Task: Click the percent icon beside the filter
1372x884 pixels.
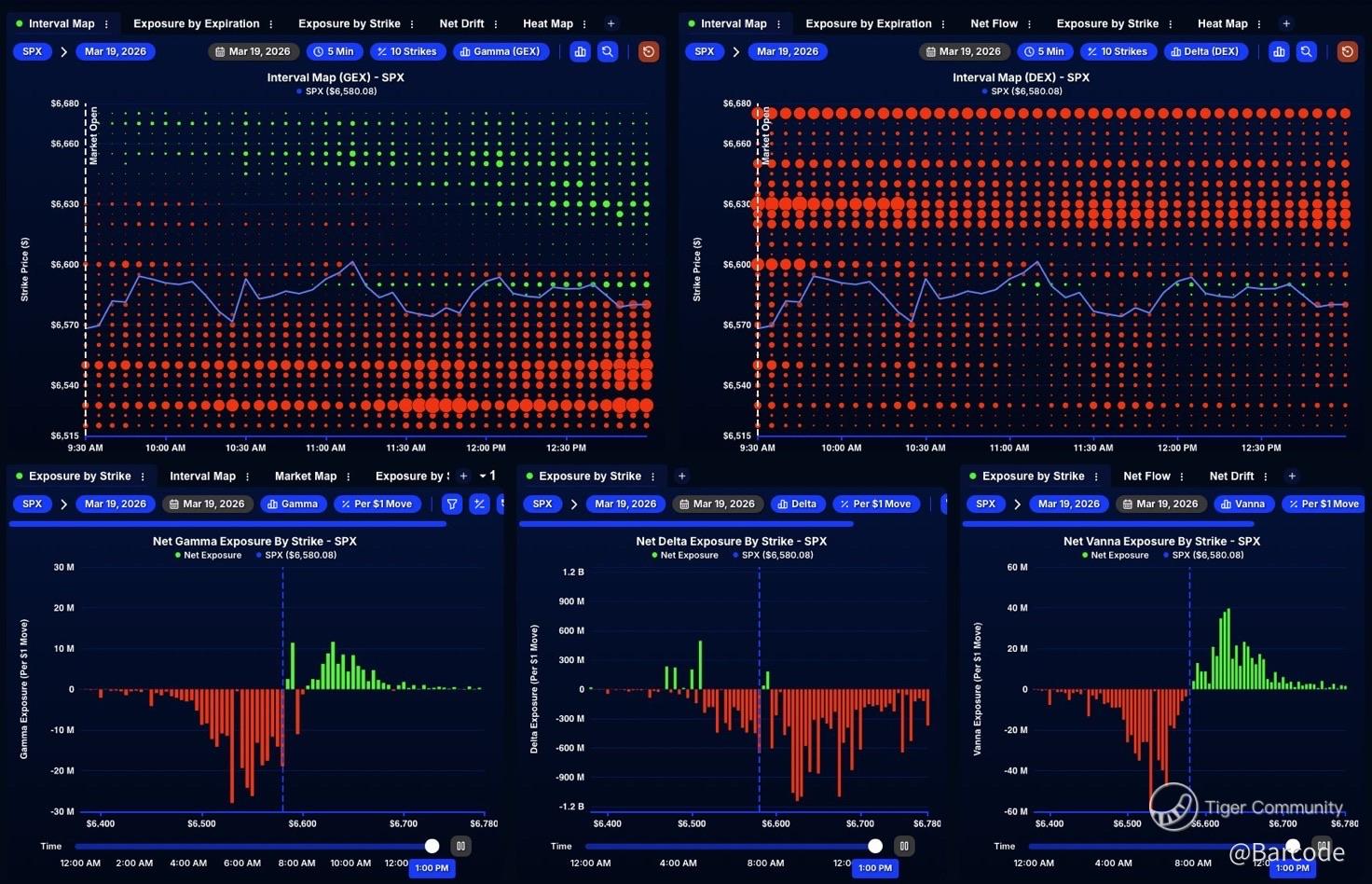Action: point(479,504)
